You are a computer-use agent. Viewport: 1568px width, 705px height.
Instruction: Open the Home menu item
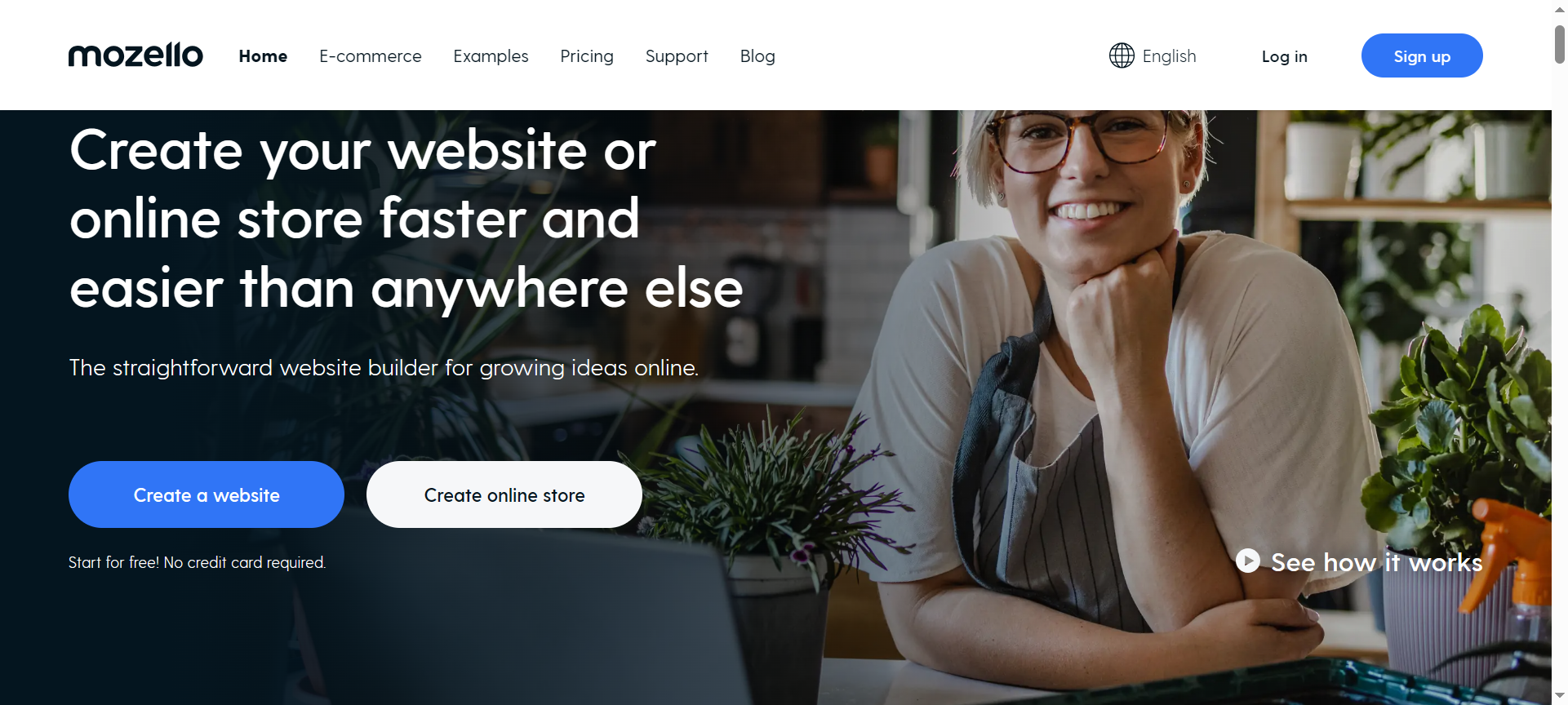pyautogui.click(x=263, y=56)
